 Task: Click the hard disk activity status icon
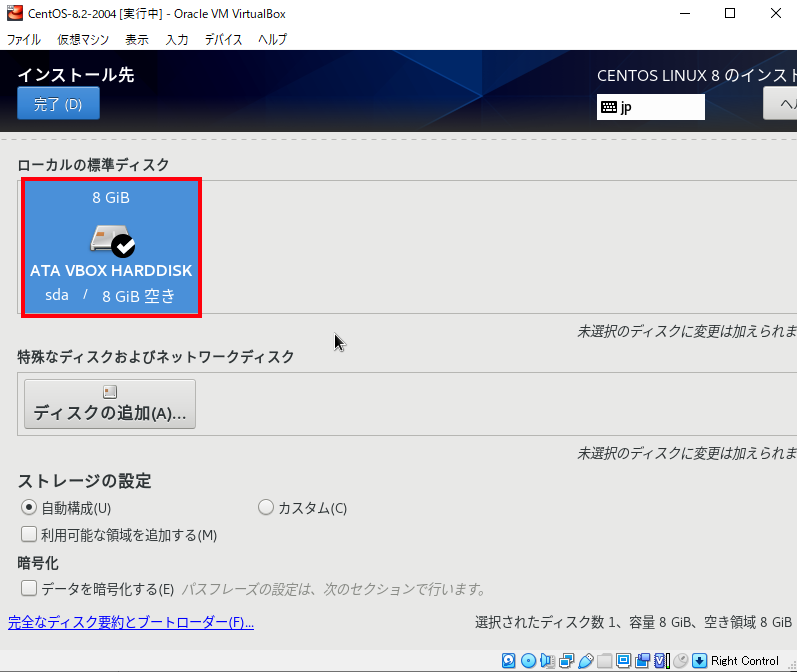[508, 660]
